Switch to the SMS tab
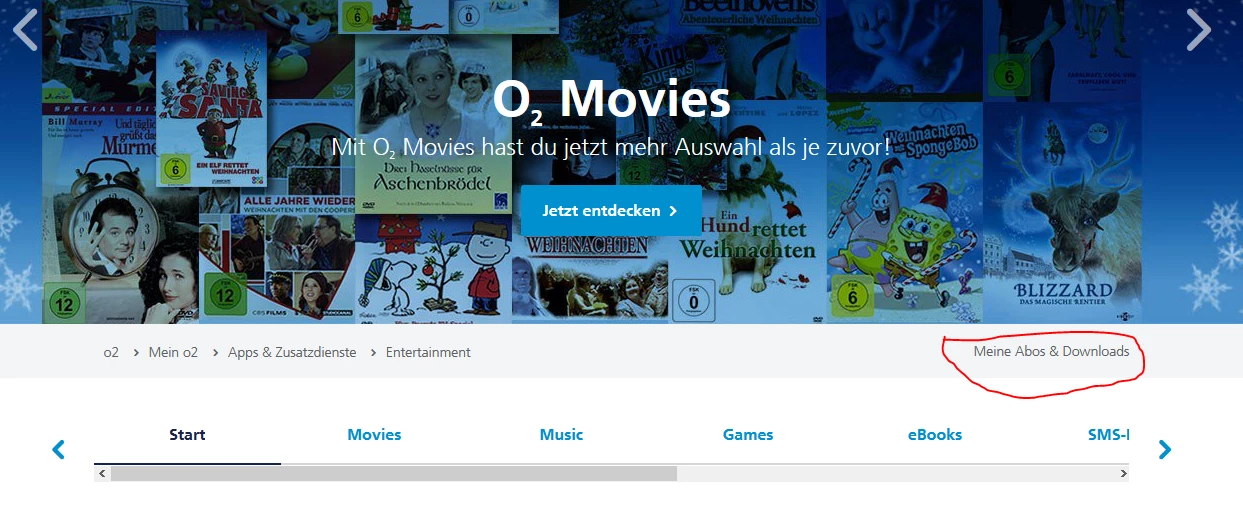This screenshot has width=1243, height=509. pyautogui.click(x=1108, y=435)
